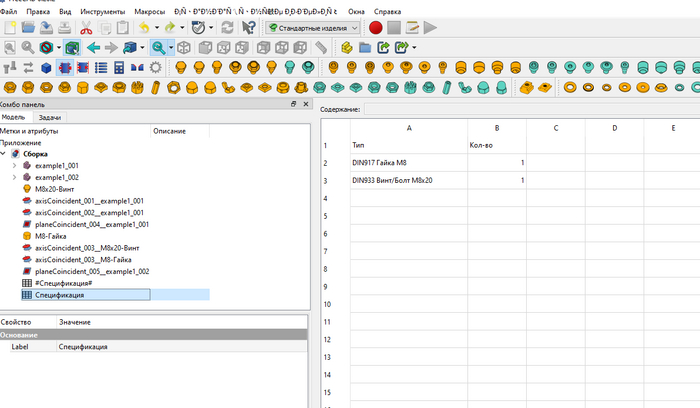This screenshot has width=700, height=408.
Task: Click the What's This help cursor icon
Action: tap(249, 27)
